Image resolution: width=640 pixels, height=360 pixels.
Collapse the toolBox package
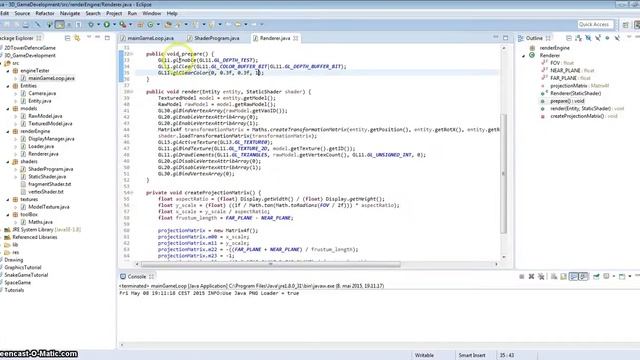(8, 215)
